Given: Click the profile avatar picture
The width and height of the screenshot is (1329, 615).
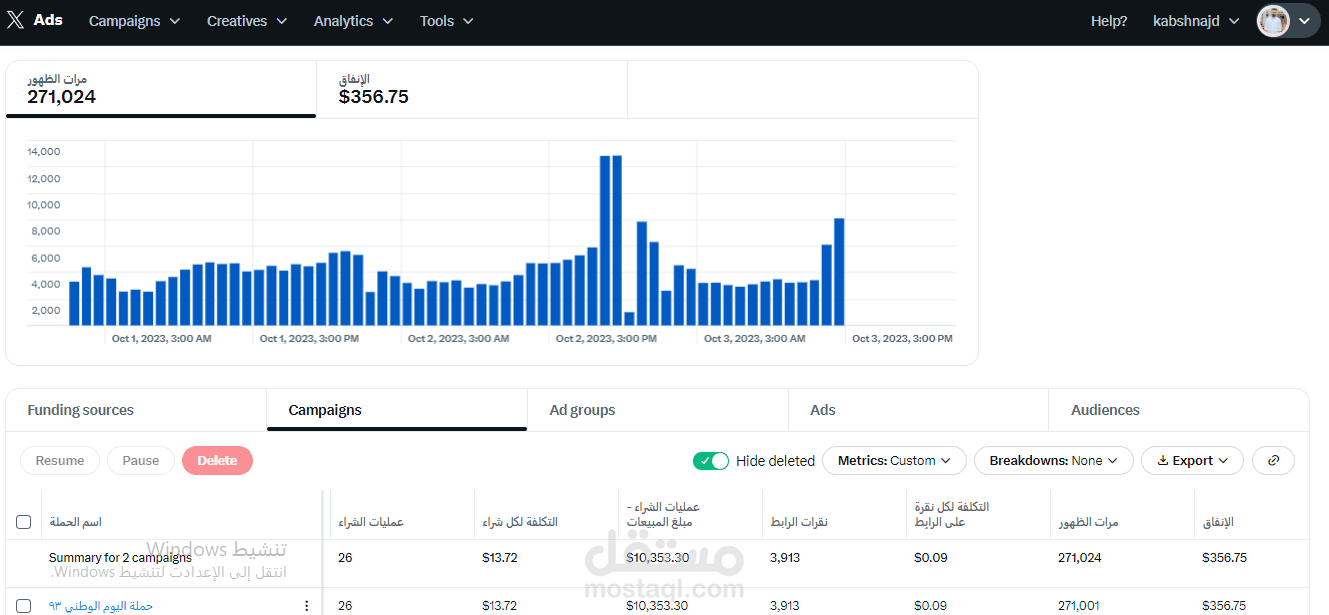Looking at the screenshot, I should [1274, 21].
